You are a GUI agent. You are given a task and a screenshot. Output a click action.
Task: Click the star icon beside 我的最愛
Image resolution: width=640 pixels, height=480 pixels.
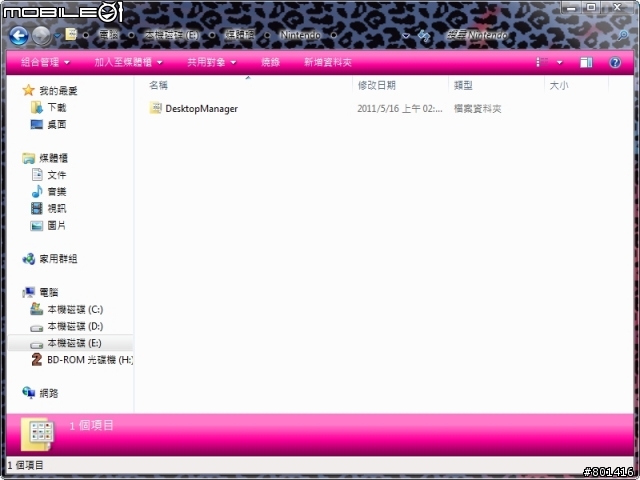[28, 90]
